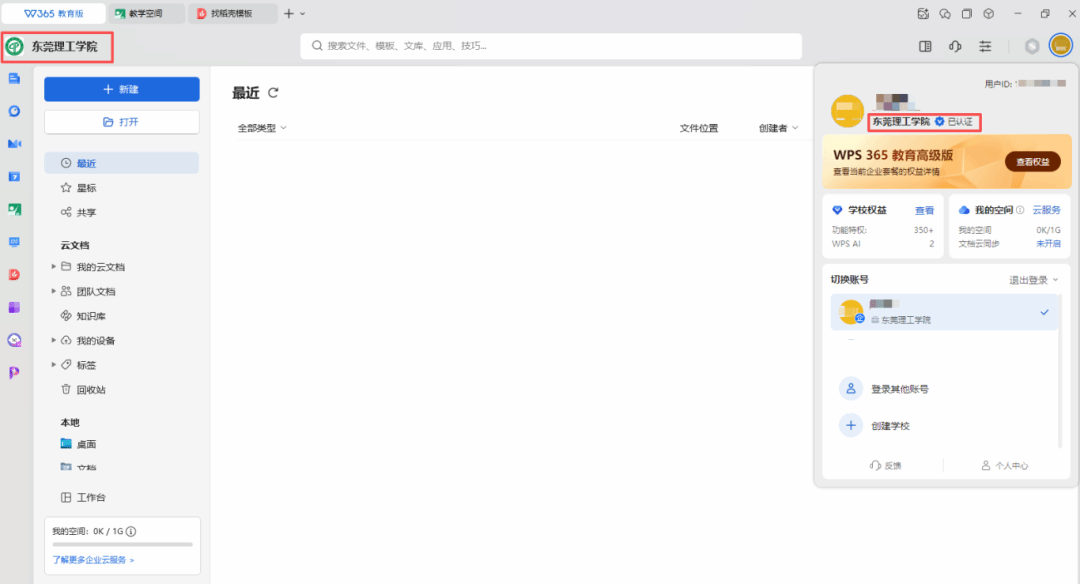The image size is (1080, 584).
Task: Toggle the side panel layout icon
Action: coord(925,46)
